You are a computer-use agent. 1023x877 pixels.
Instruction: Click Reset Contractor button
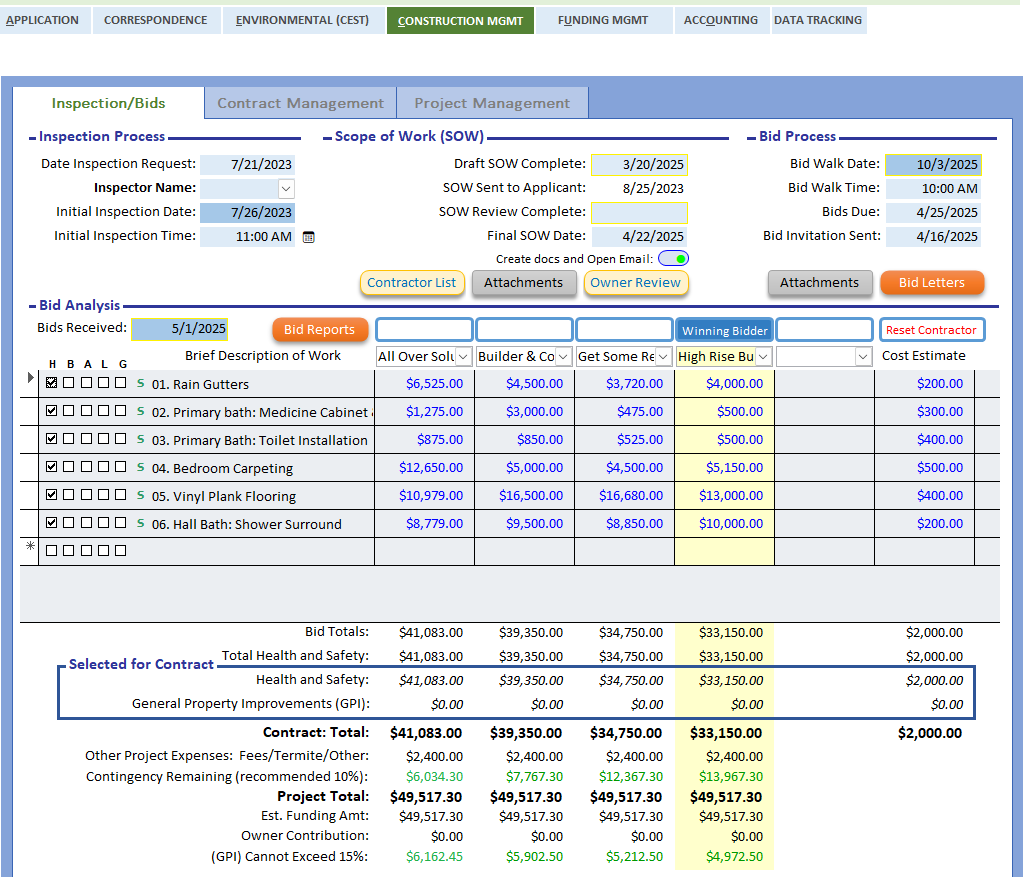932,330
